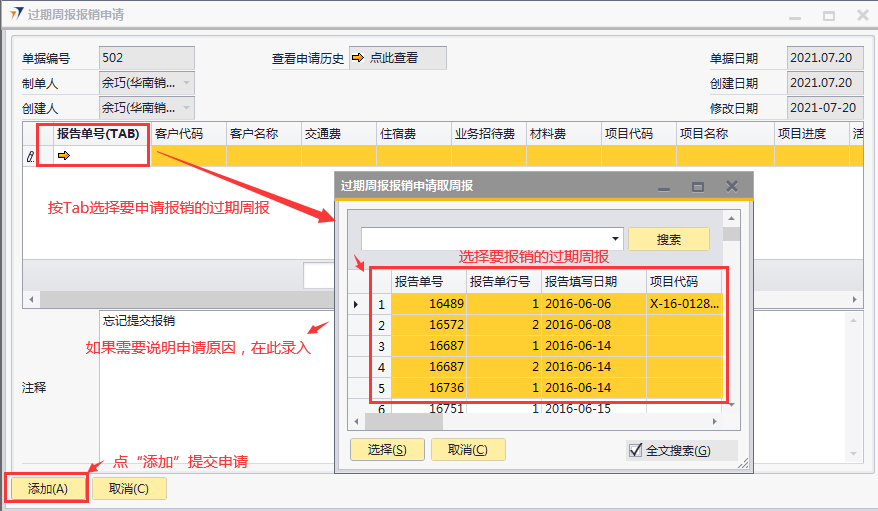Click row pointer triangle beside row 1

pyautogui.click(x=357, y=304)
